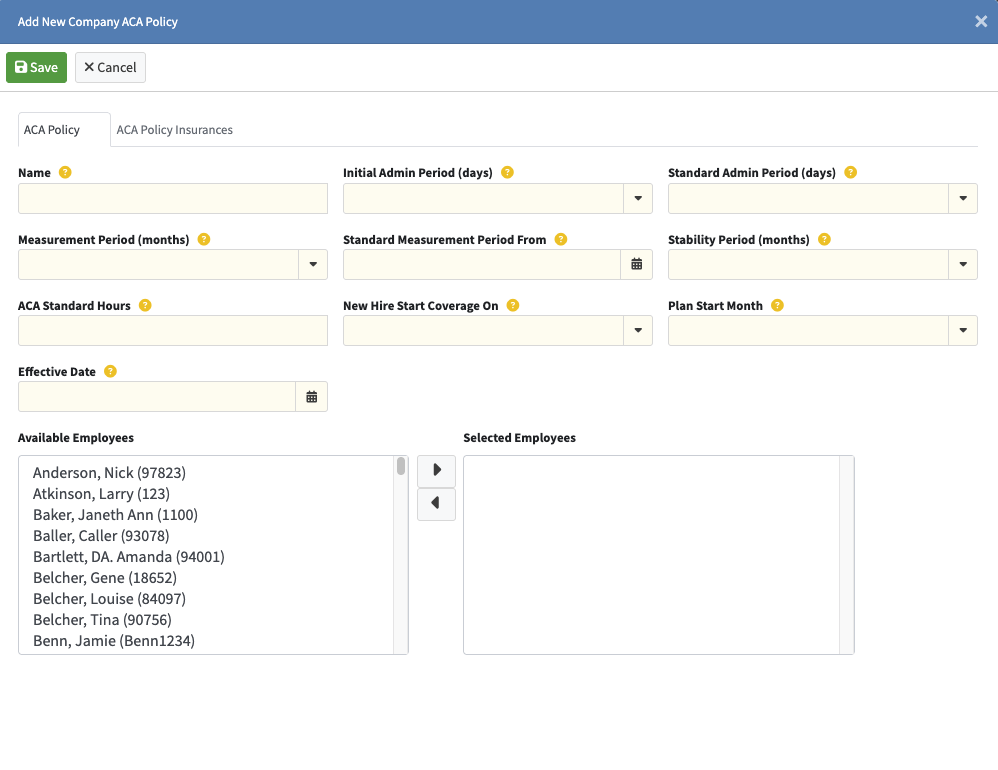Click help icon beside ACA Standard Hours
The width and height of the screenshot is (998, 770).
[x=145, y=306]
